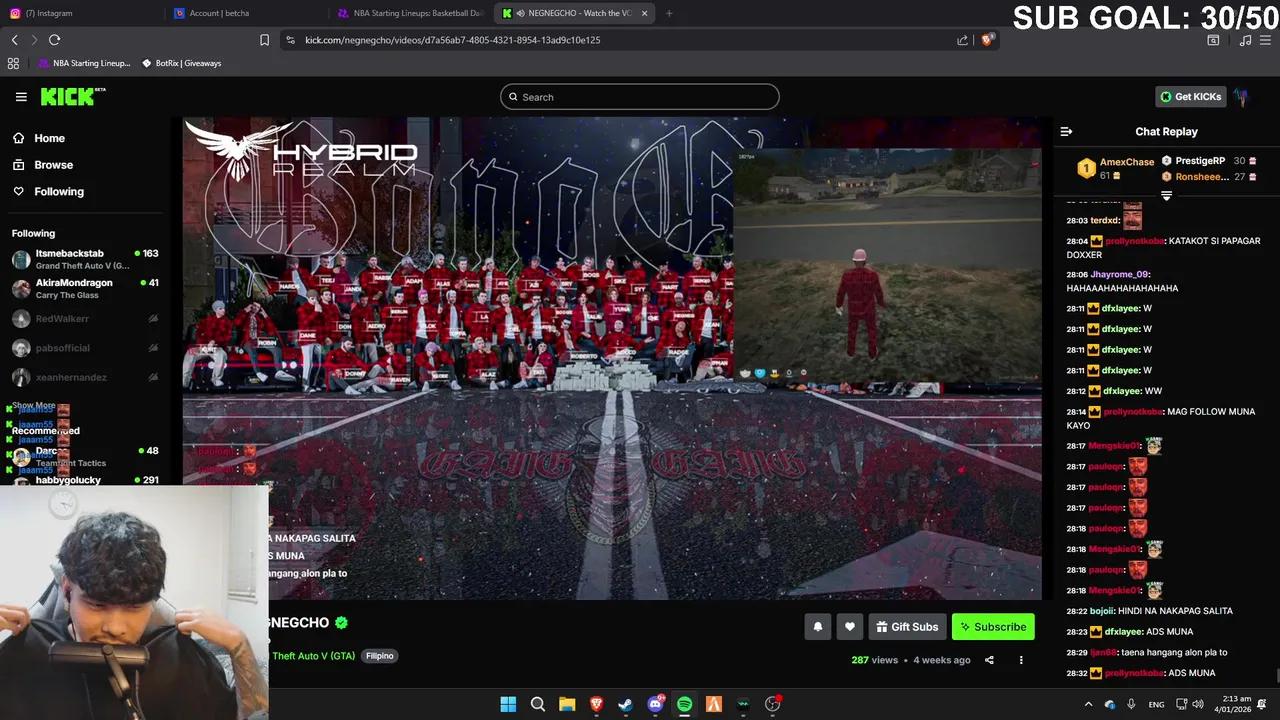Go back in browser history
This screenshot has height=720, width=1280.
pyautogui.click(x=14, y=40)
